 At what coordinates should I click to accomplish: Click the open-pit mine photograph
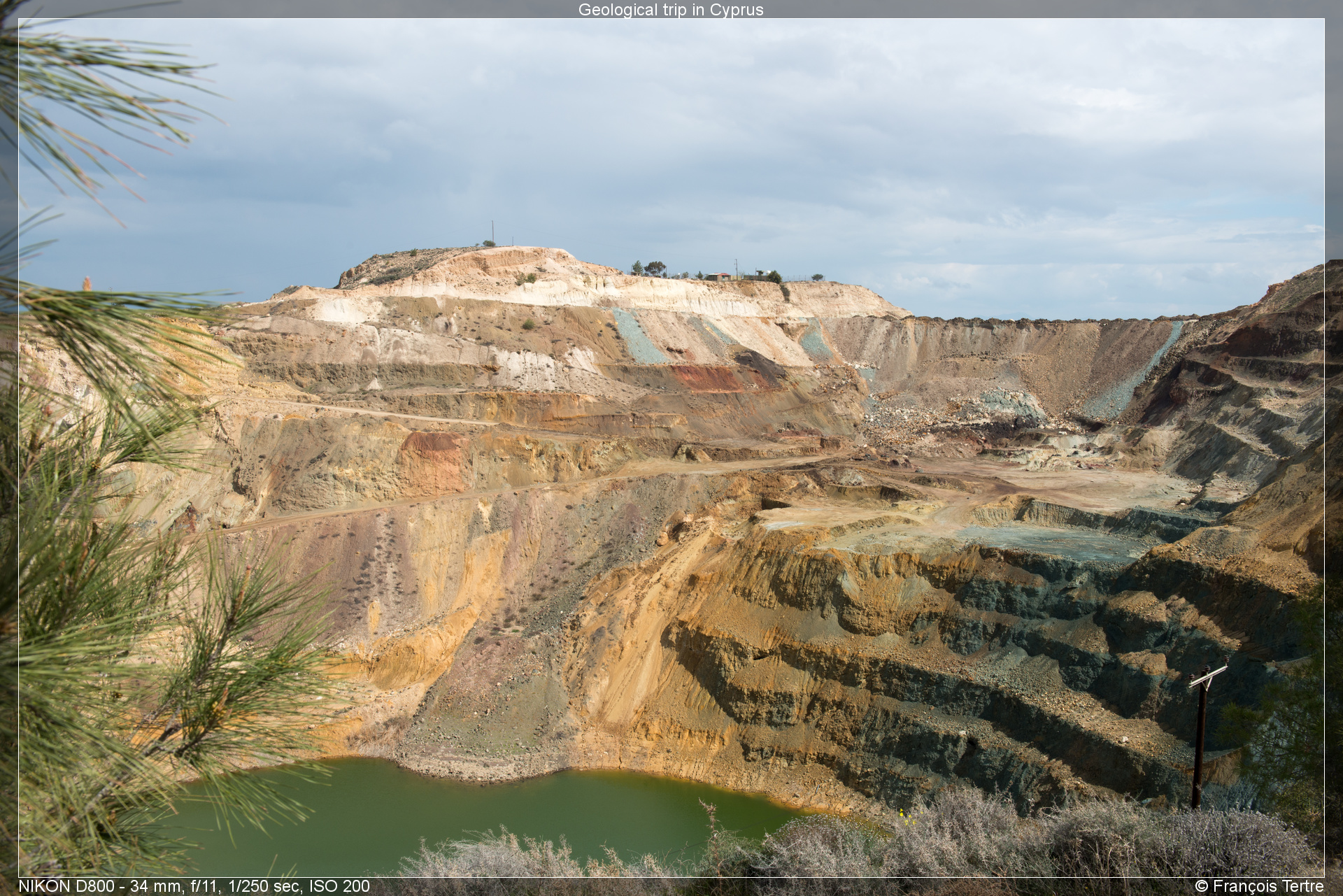671,448
